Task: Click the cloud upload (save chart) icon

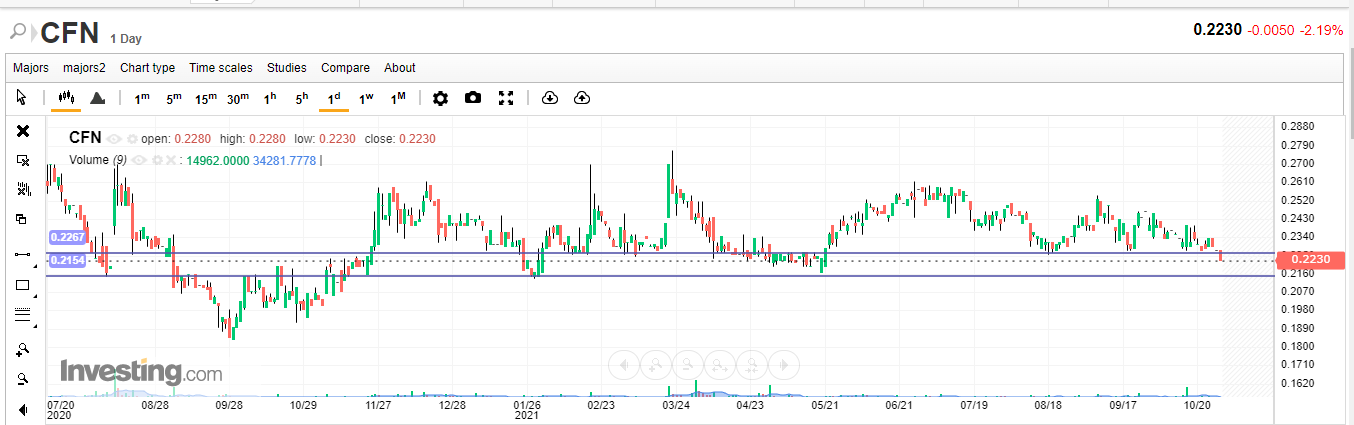Action: (x=582, y=98)
